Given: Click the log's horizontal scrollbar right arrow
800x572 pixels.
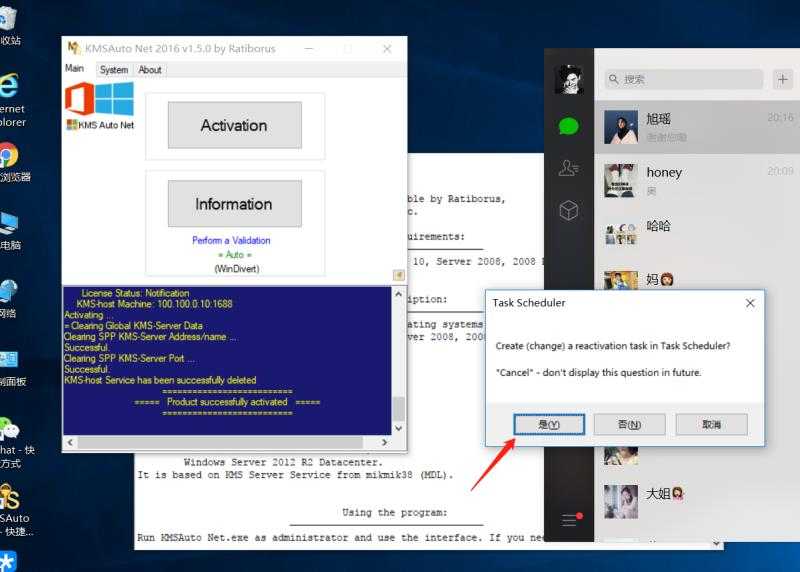Looking at the screenshot, I should [x=385, y=442].
